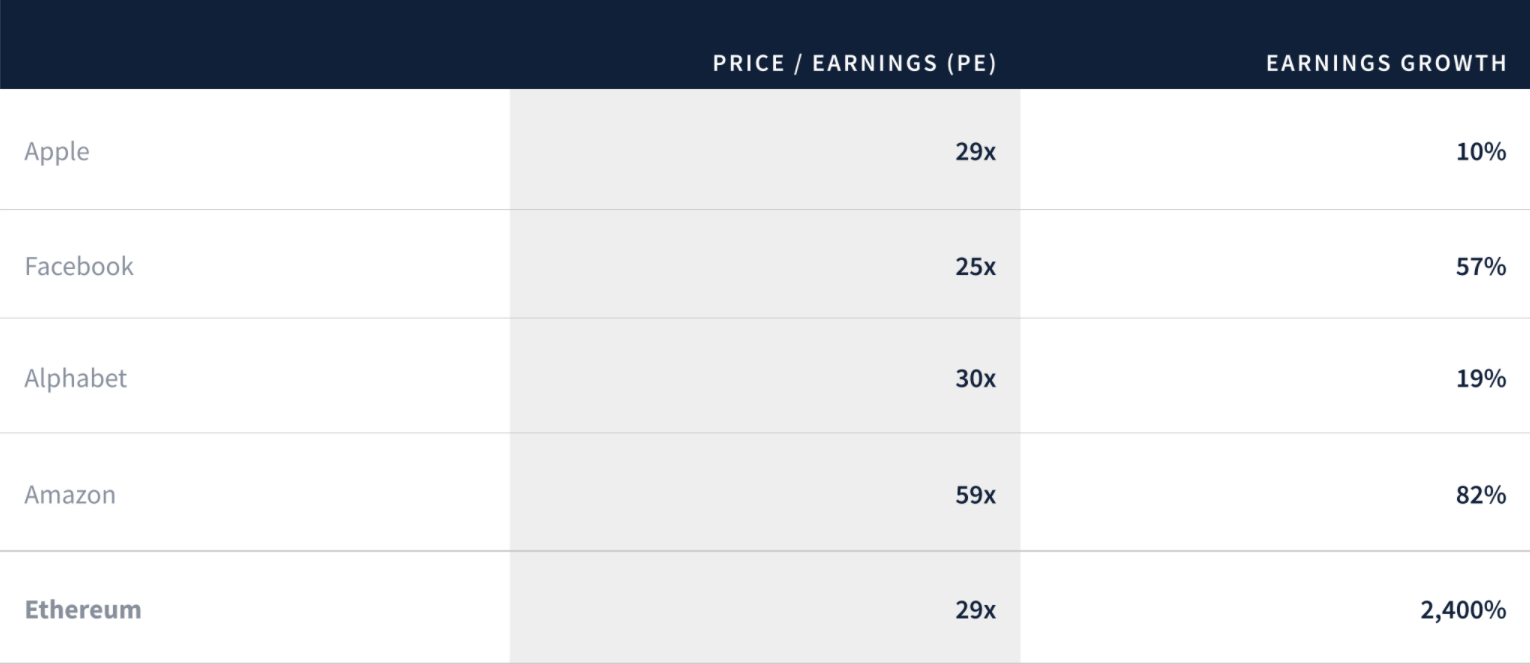Viewport: 1530px width, 664px height.
Task: Select the Apple row label
Action: pos(57,152)
